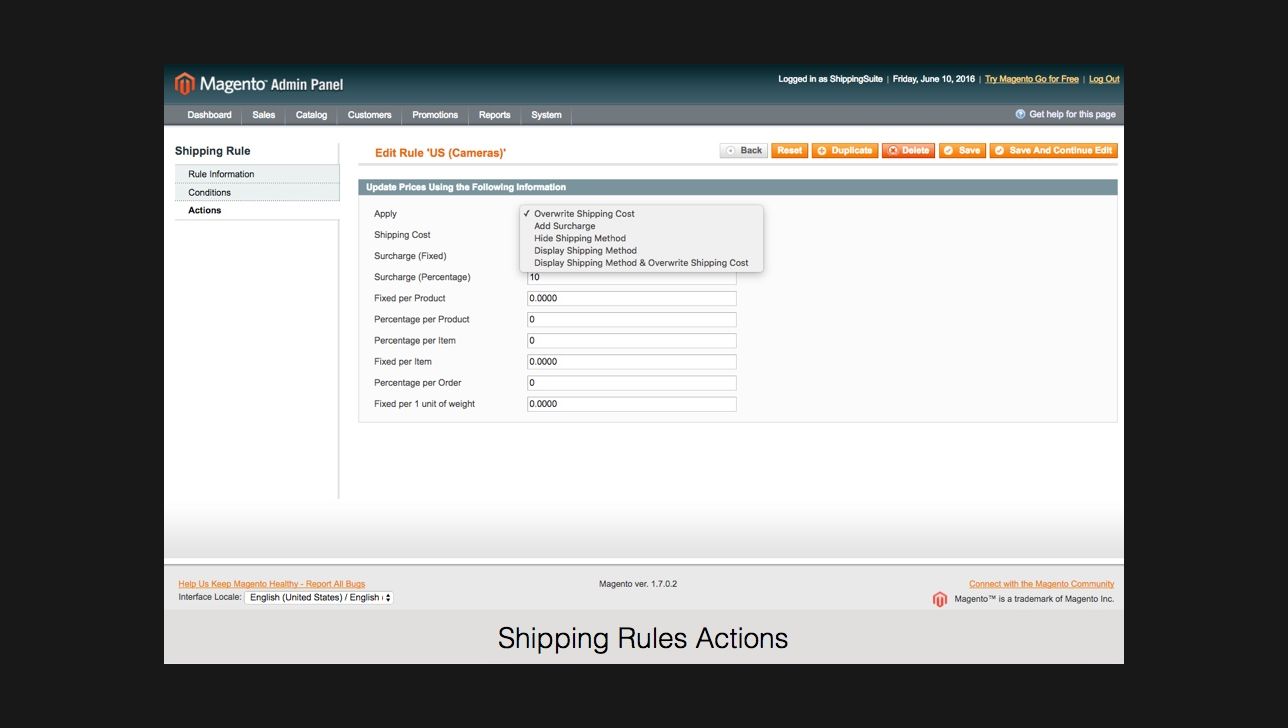This screenshot has width=1288, height=728.
Task: Open the Rule Information tab
Action: 221,175
